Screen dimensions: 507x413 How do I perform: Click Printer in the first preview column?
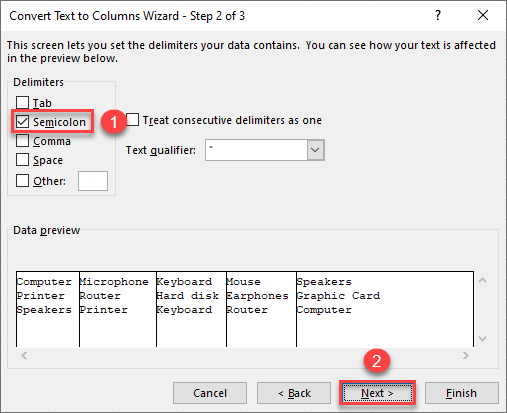(x=41, y=296)
